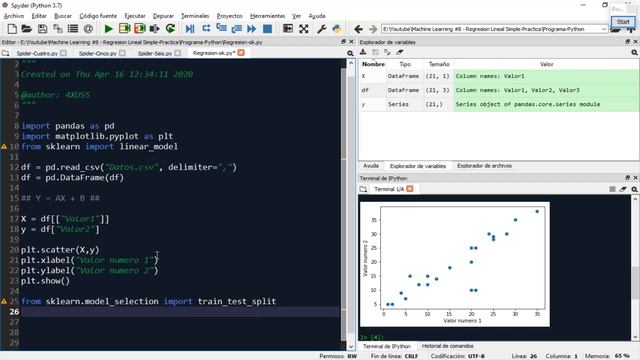Search variables magnifier icon
Image resolution: width=640 pixels, height=360 pixels.
[x=634, y=53]
